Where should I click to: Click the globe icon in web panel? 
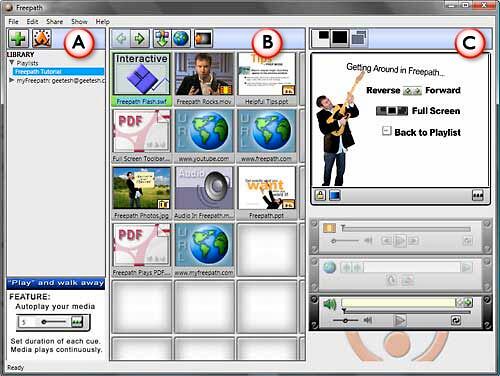(329, 267)
